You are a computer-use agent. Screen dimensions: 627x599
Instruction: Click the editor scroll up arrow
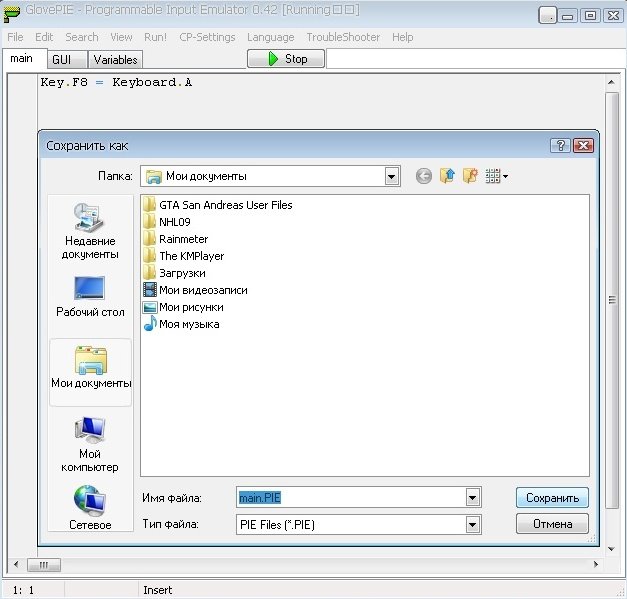611,82
